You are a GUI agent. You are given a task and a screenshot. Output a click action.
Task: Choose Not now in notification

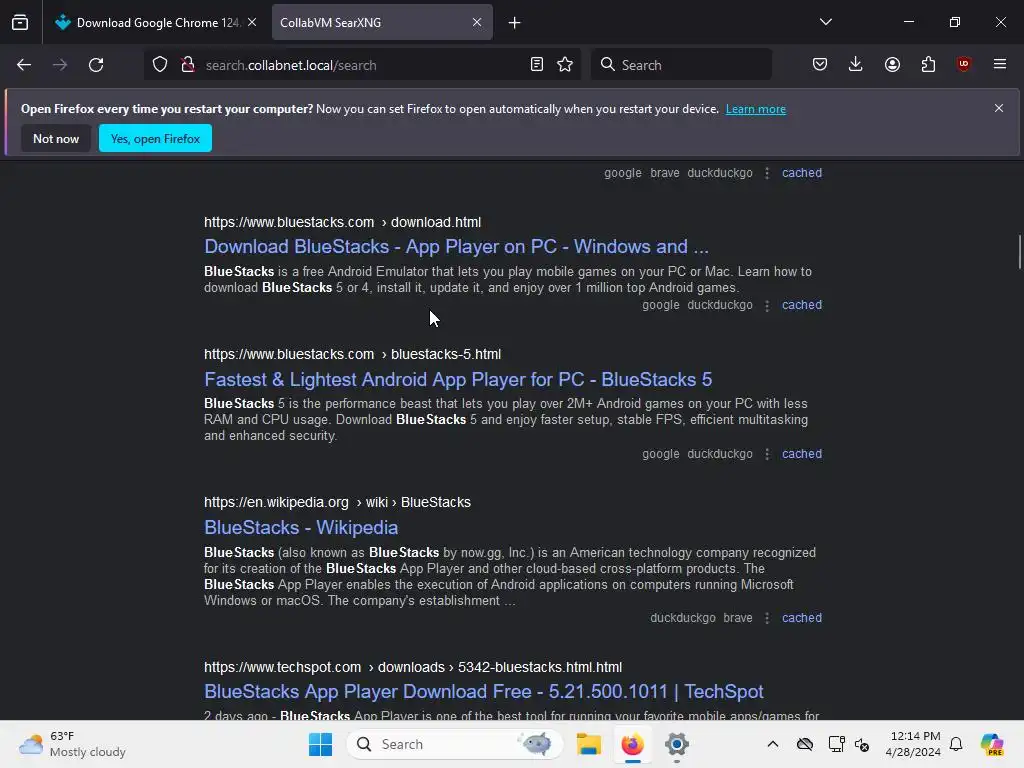point(56,138)
